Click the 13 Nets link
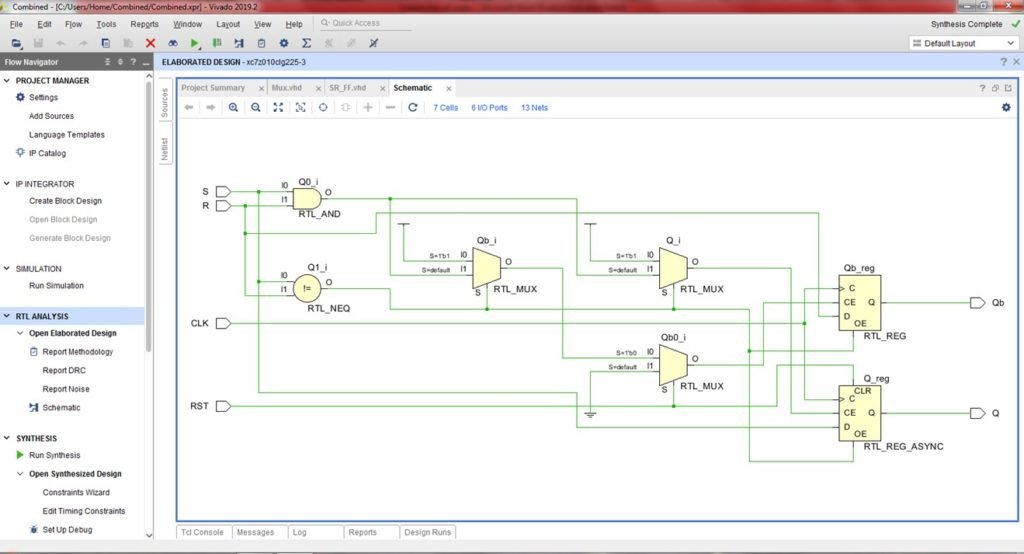The height and width of the screenshot is (554, 1024). pos(534,108)
